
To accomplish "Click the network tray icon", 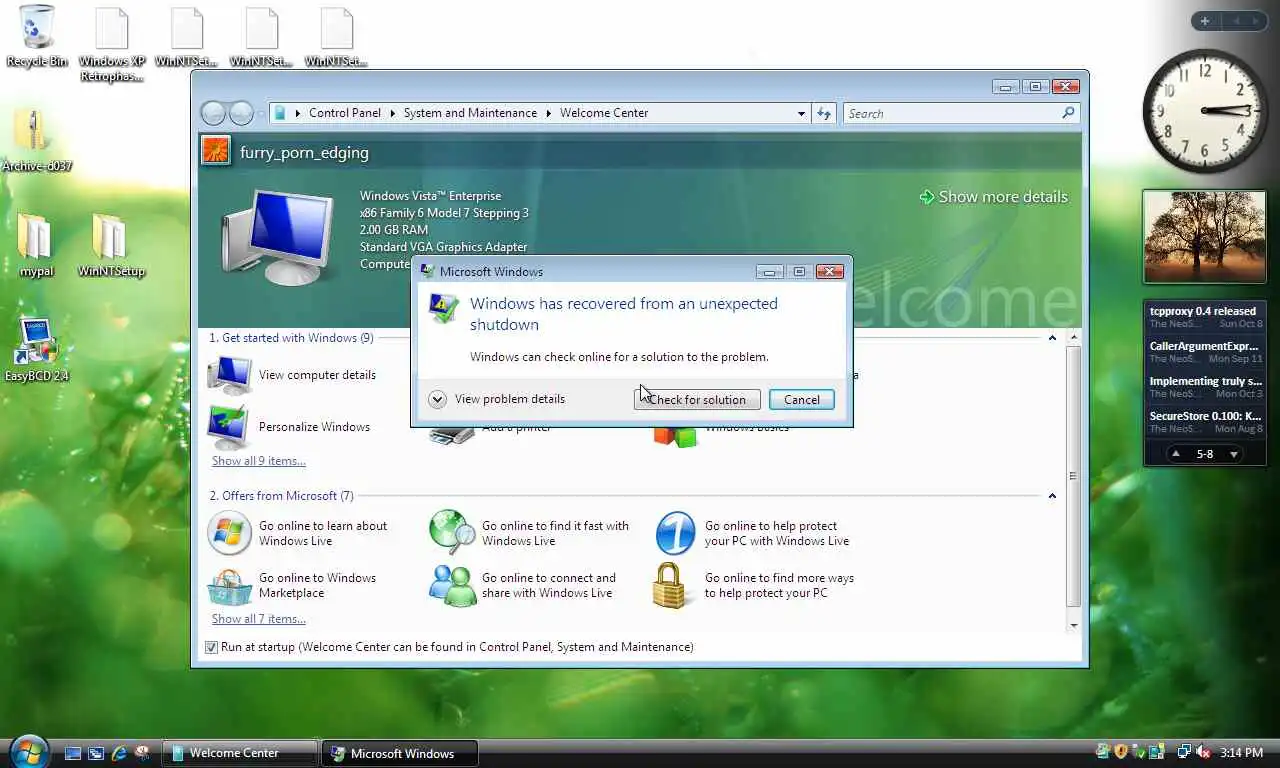I will click(x=1184, y=752).
